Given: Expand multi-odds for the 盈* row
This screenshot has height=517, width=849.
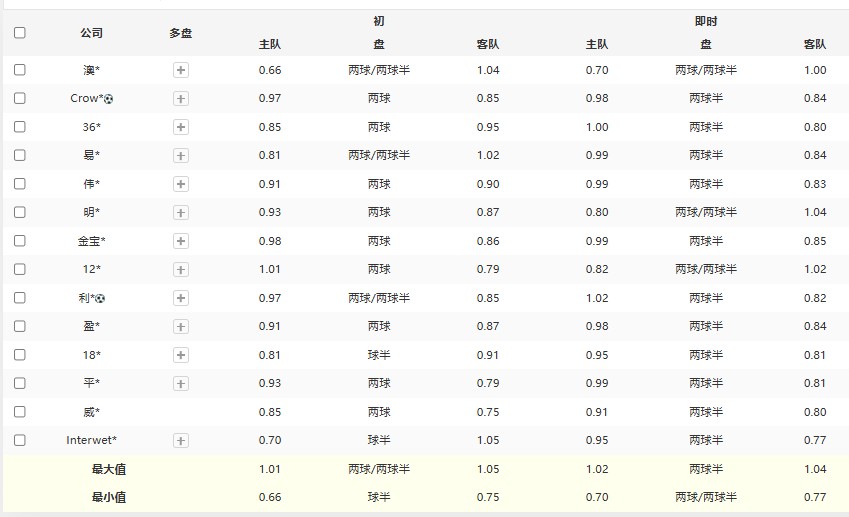Looking at the screenshot, I should pyautogui.click(x=181, y=326).
